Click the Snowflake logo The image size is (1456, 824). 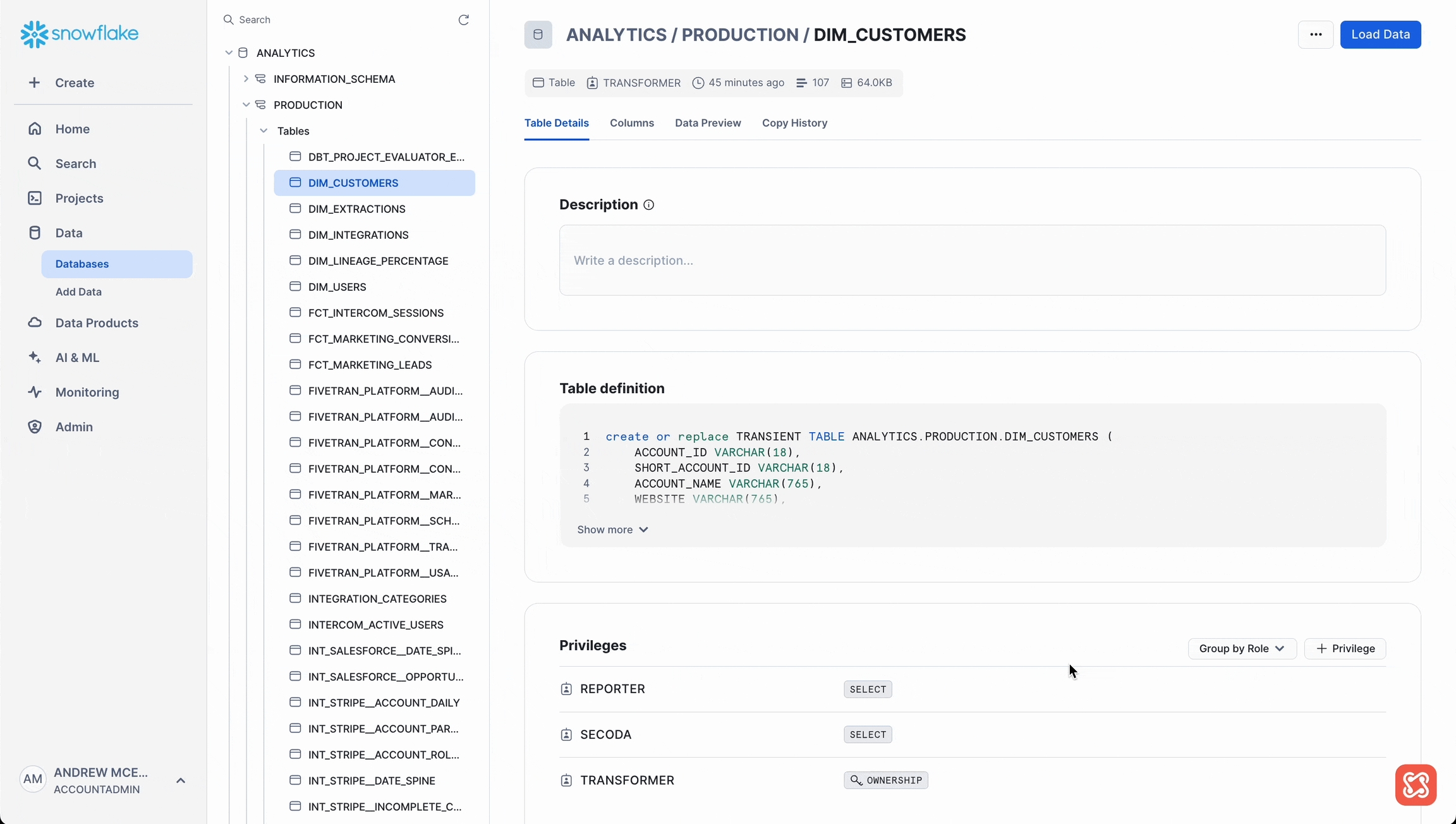80,34
